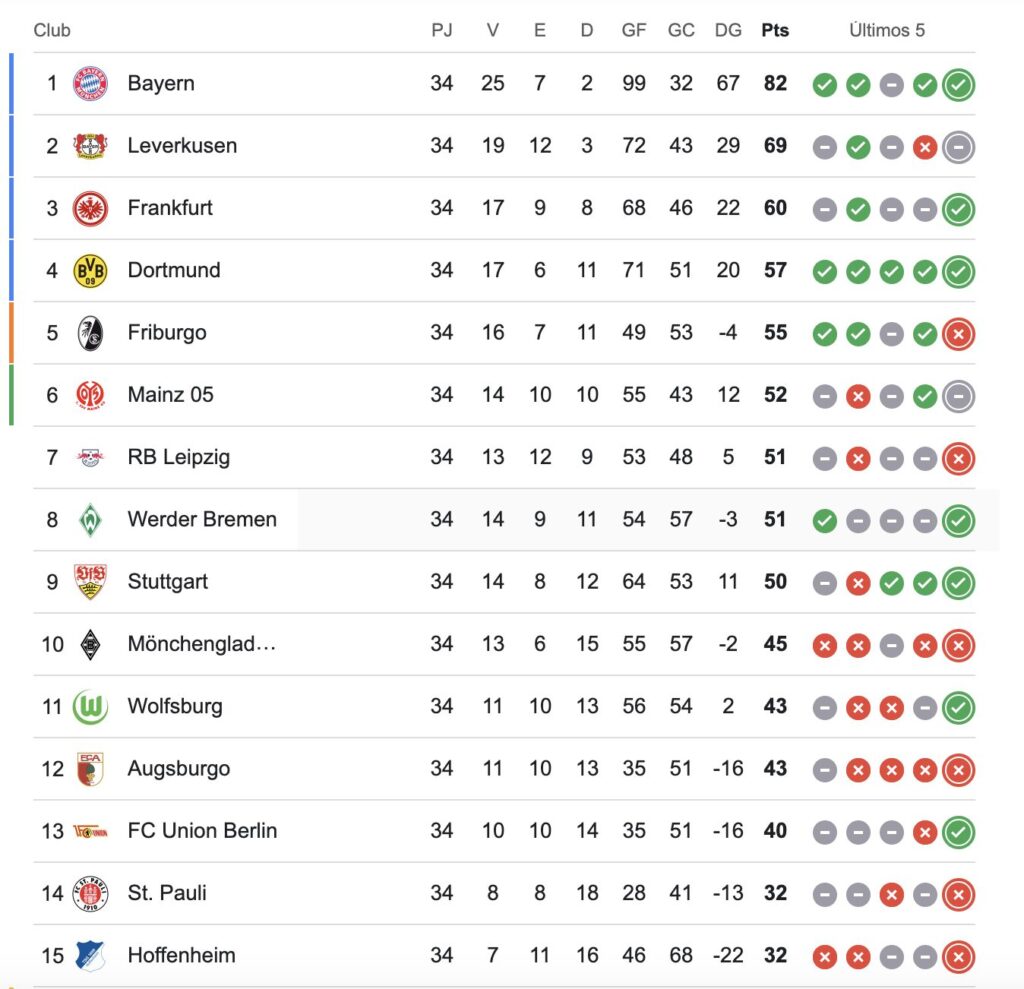Click the Bayern club crest

click(x=90, y=84)
